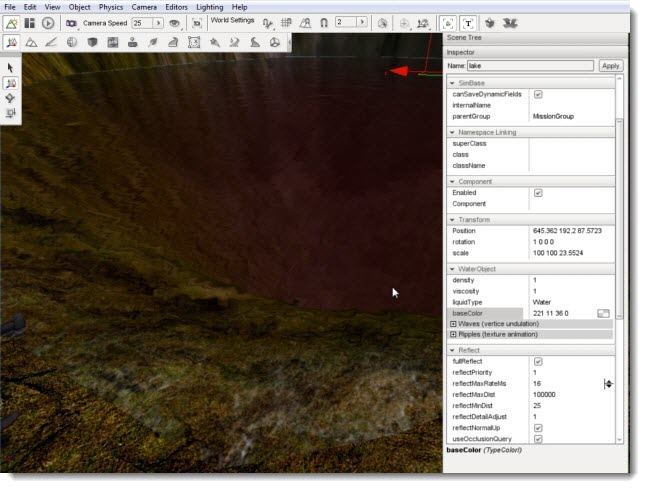Click the Scene Tree panel header

click(x=536, y=38)
